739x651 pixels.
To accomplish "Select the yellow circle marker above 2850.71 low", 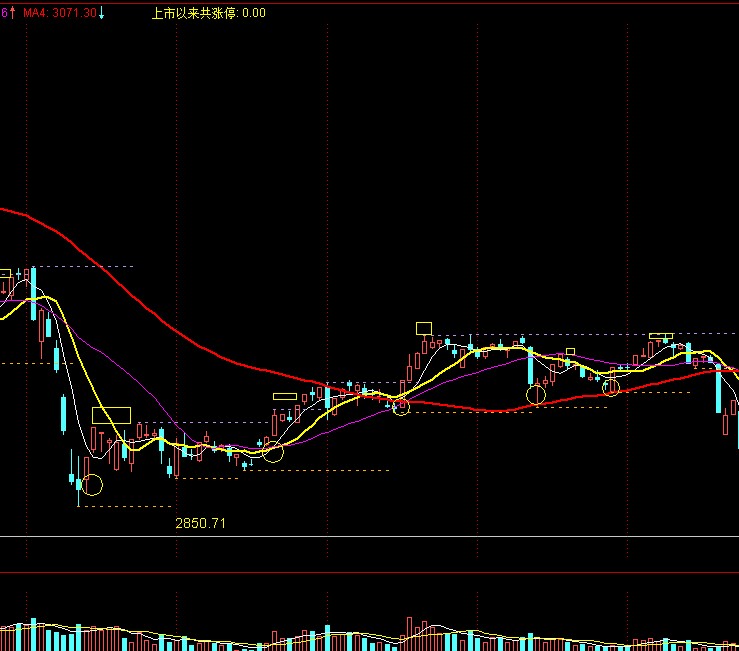I will click(x=92, y=486).
